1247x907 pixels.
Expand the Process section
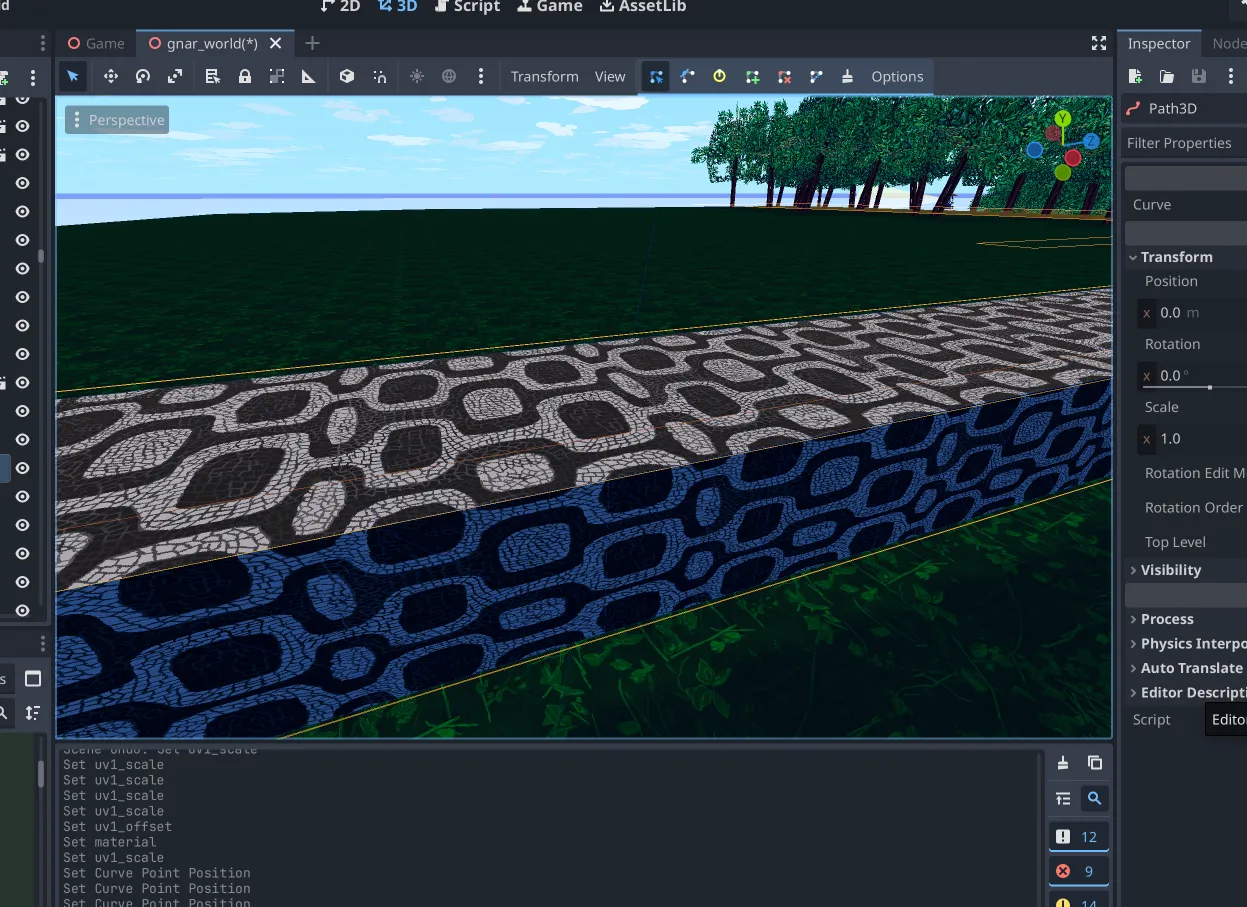(1185, 619)
